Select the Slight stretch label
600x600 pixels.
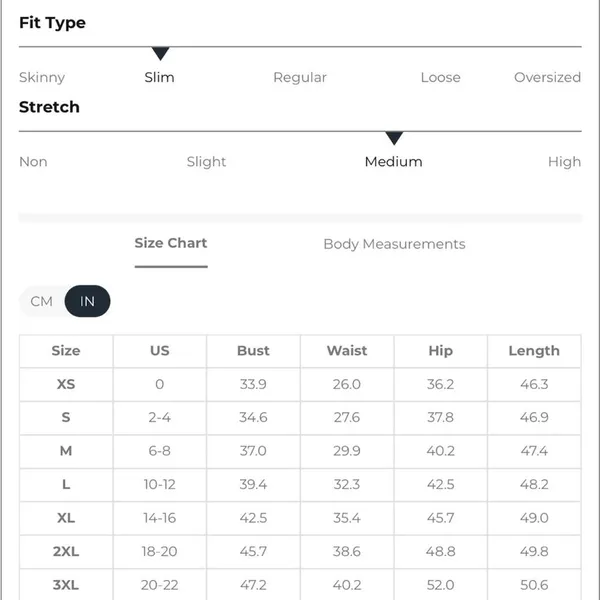206,162
